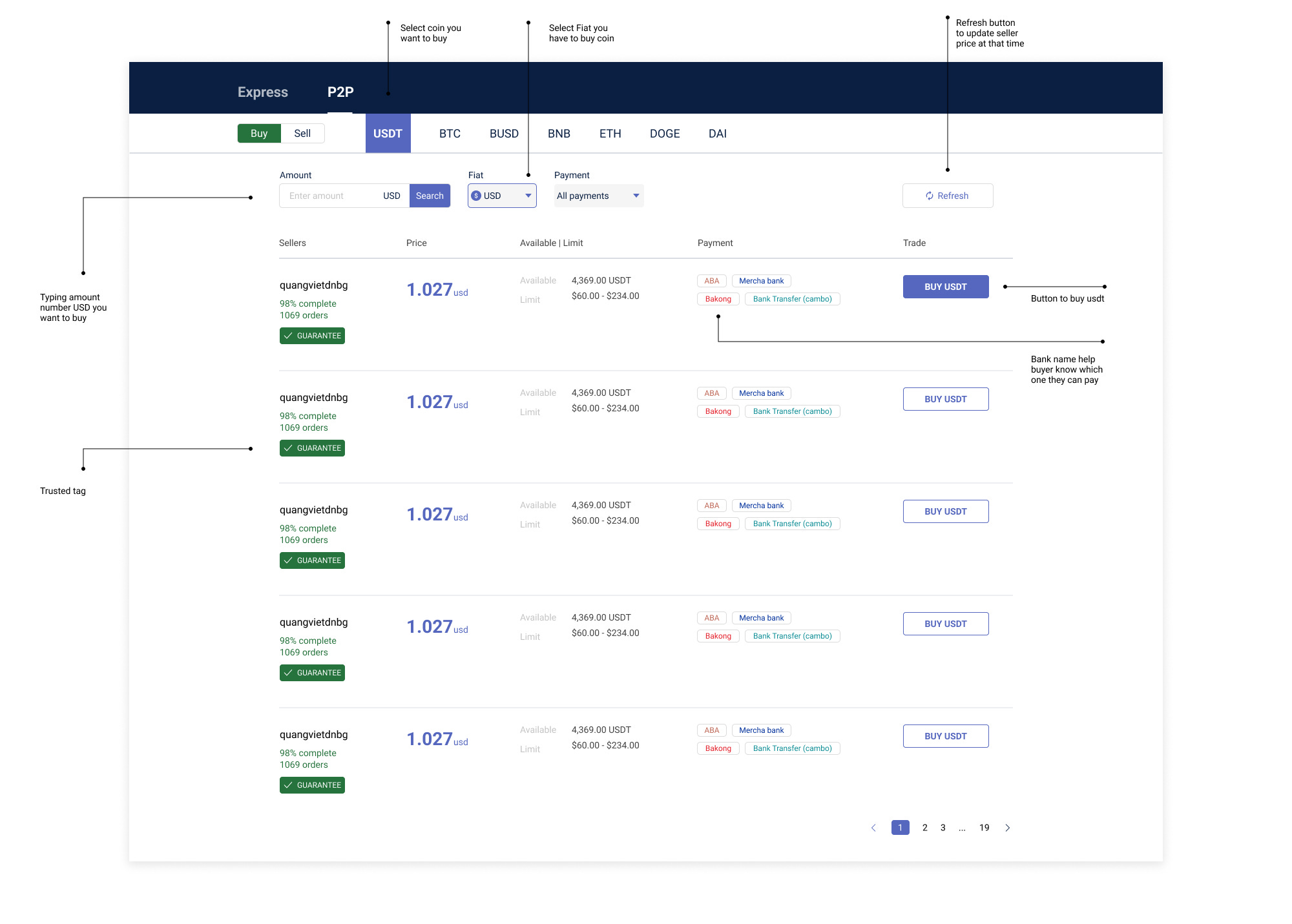This screenshot has height=924, width=1292.
Task: Select the P2P menu item
Action: pos(340,92)
